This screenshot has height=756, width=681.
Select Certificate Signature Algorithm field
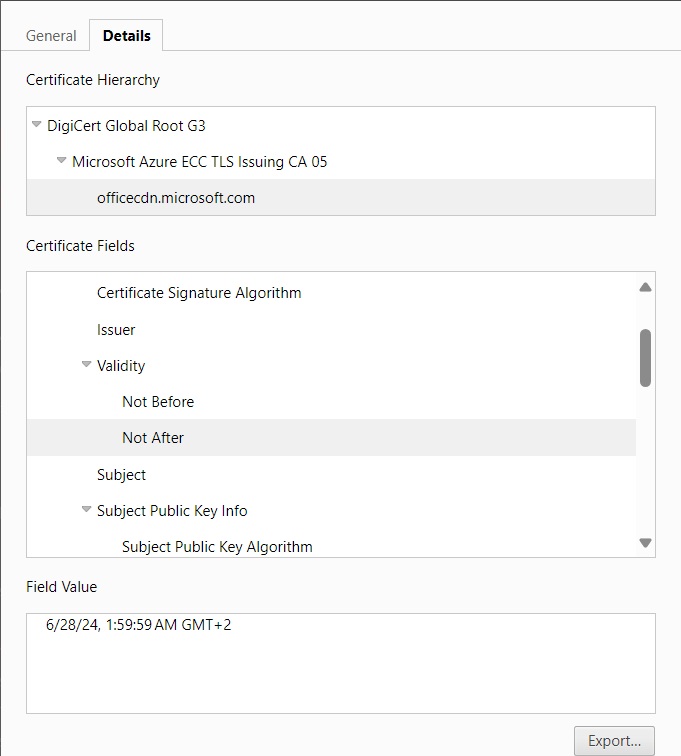point(199,293)
